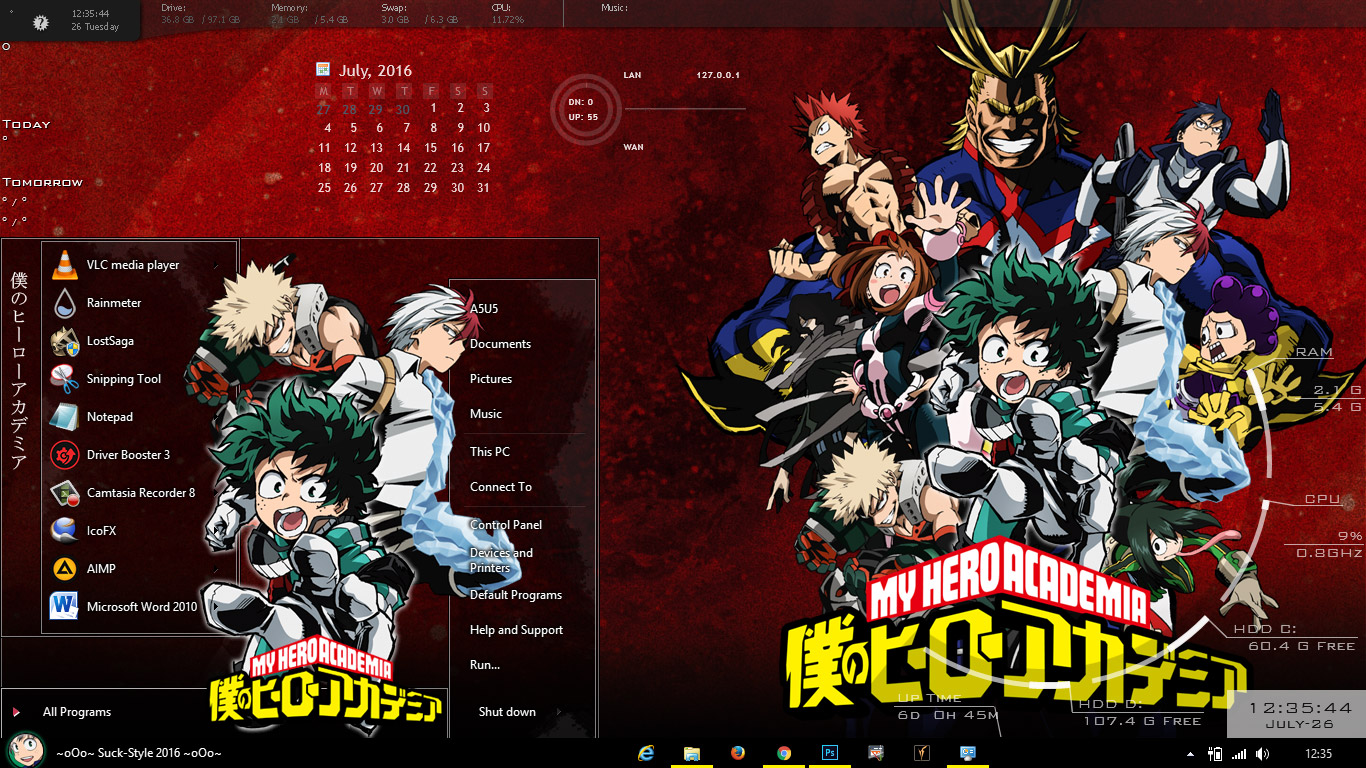Open Music in the Start menu
The width and height of the screenshot is (1366, 768).
click(x=486, y=414)
